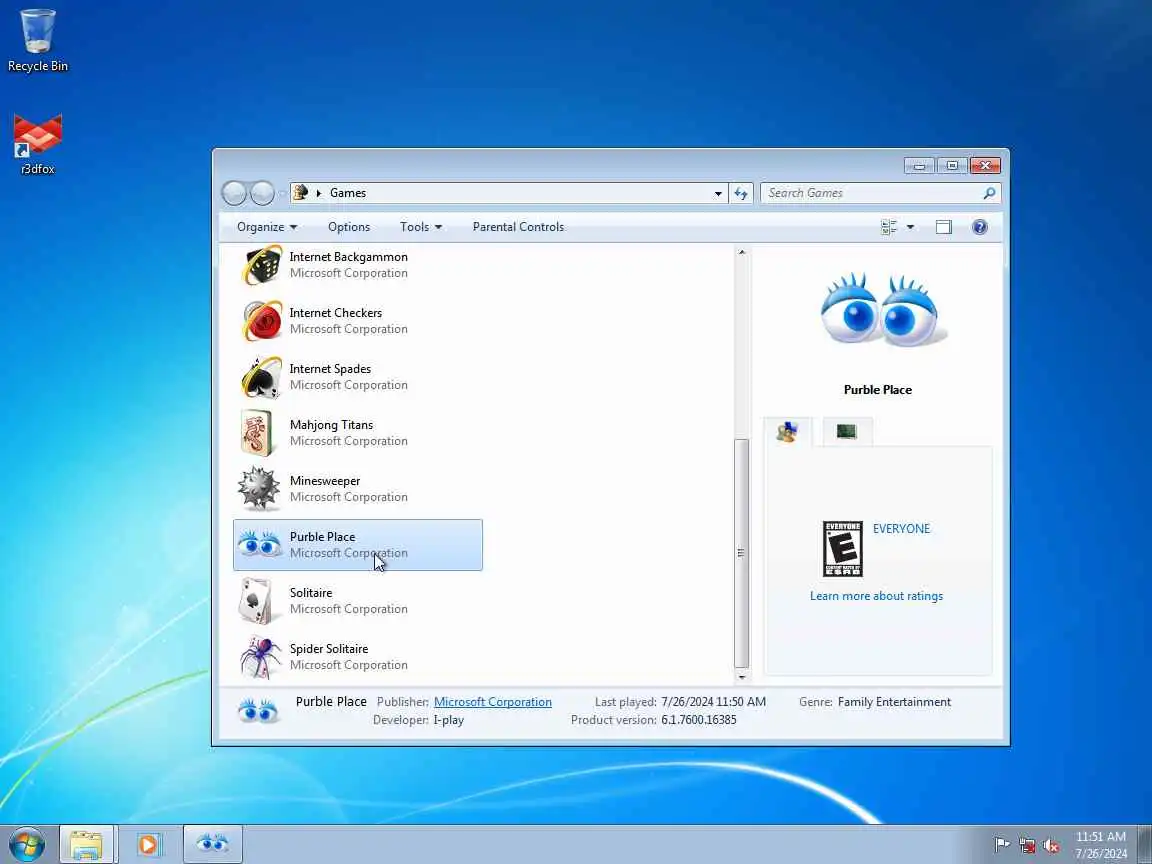
Task: Click the taskbar clock showing 11:51 AM
Action: click(x=1101, y=845)
